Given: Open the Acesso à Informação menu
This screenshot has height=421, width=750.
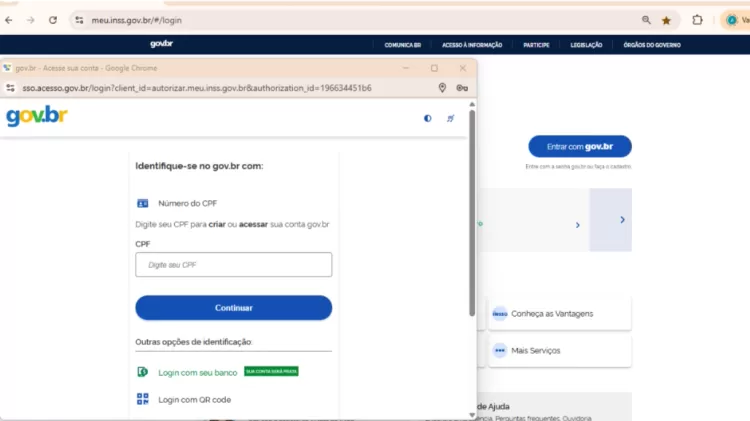Looking at the screenshot, I should pos(472,45).
